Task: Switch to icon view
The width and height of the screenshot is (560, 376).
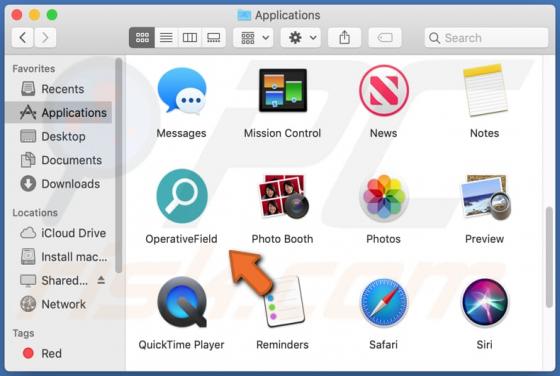Action: pos(142,37)
